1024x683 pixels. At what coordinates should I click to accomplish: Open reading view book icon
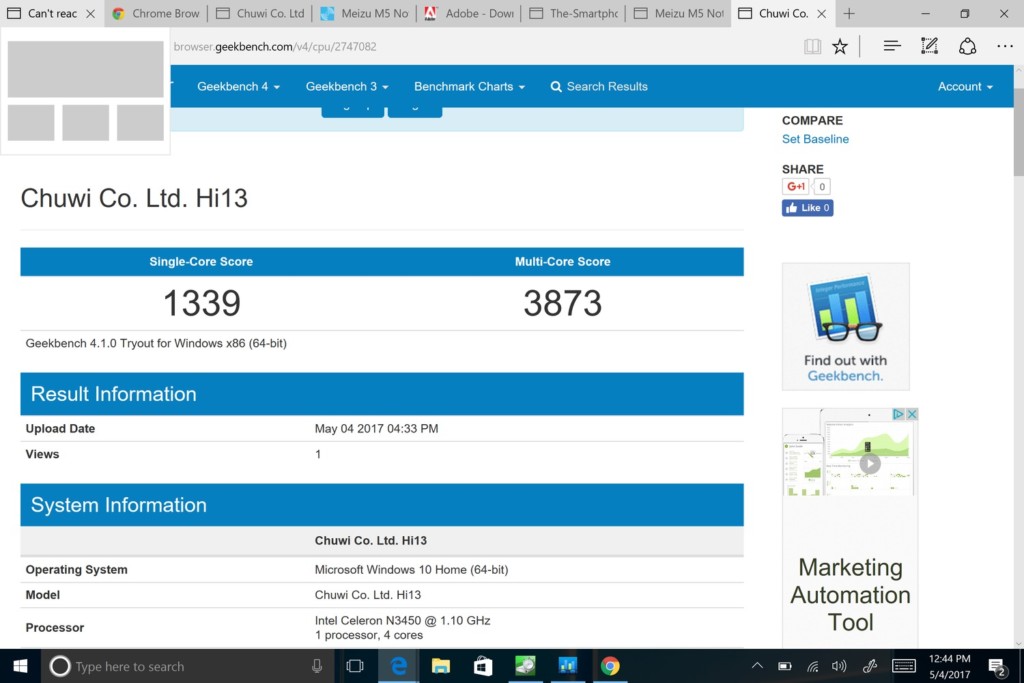[x=812, y=46]
